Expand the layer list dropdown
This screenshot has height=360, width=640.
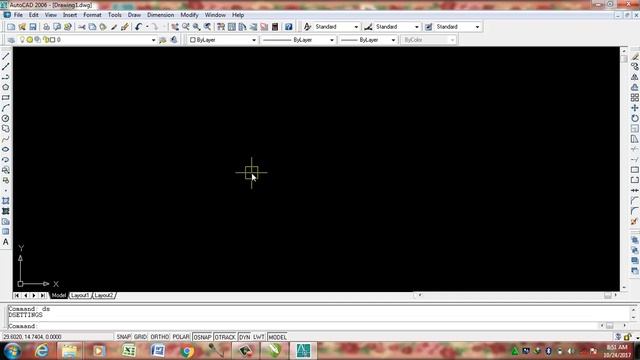pos(153,40)
